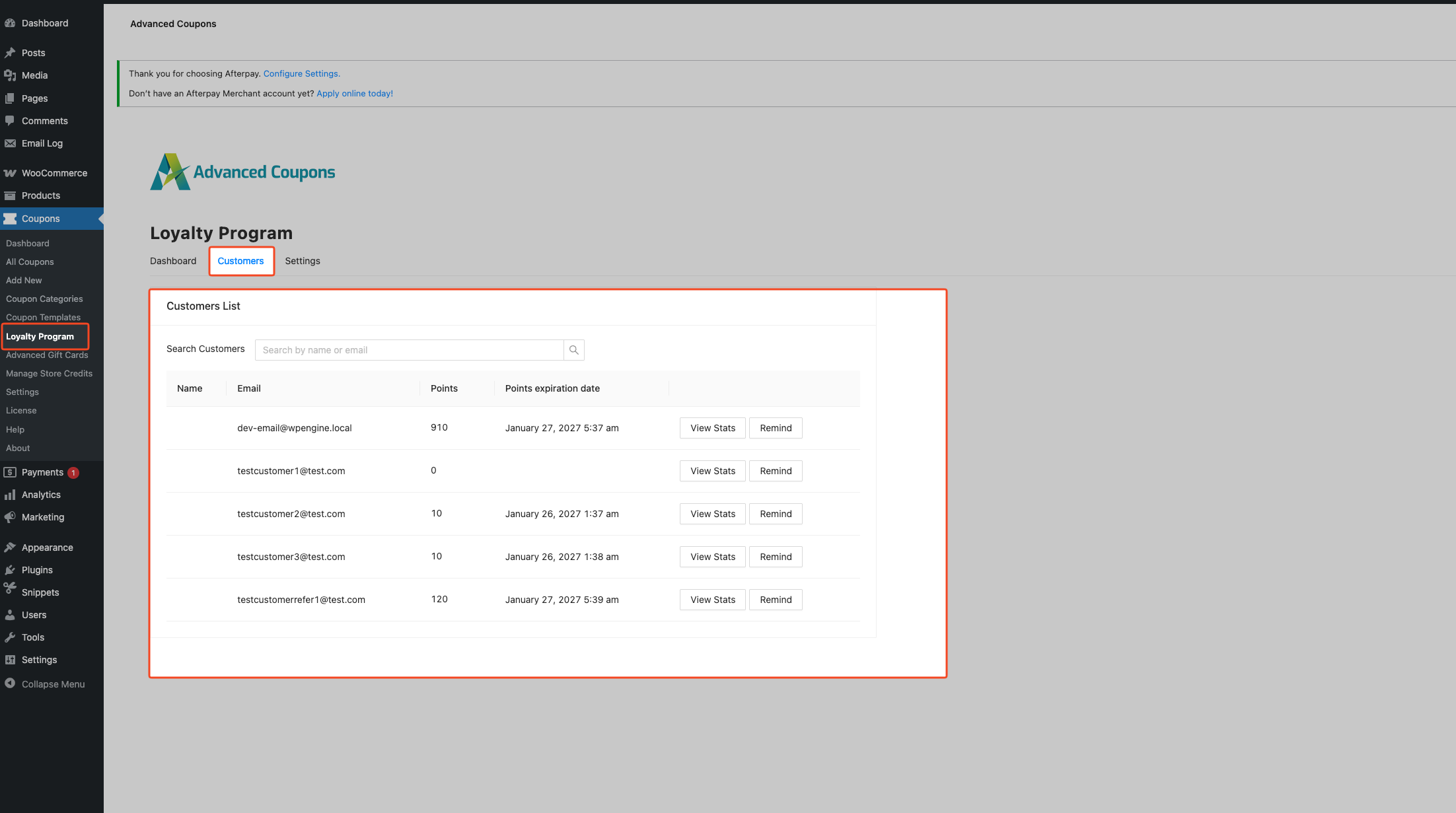Click Apply online today link
The width and height of the screenshot is (1456, 813).
point(355,93)
